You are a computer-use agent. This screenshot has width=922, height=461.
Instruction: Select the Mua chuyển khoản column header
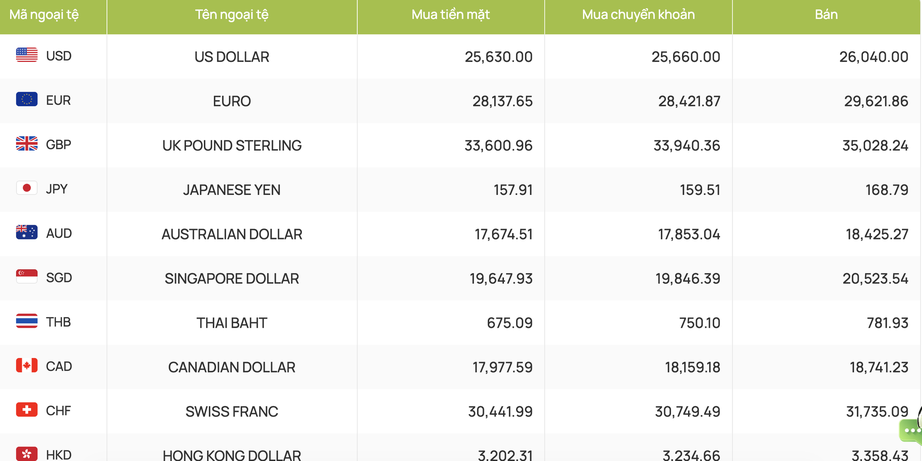[638, 16]
